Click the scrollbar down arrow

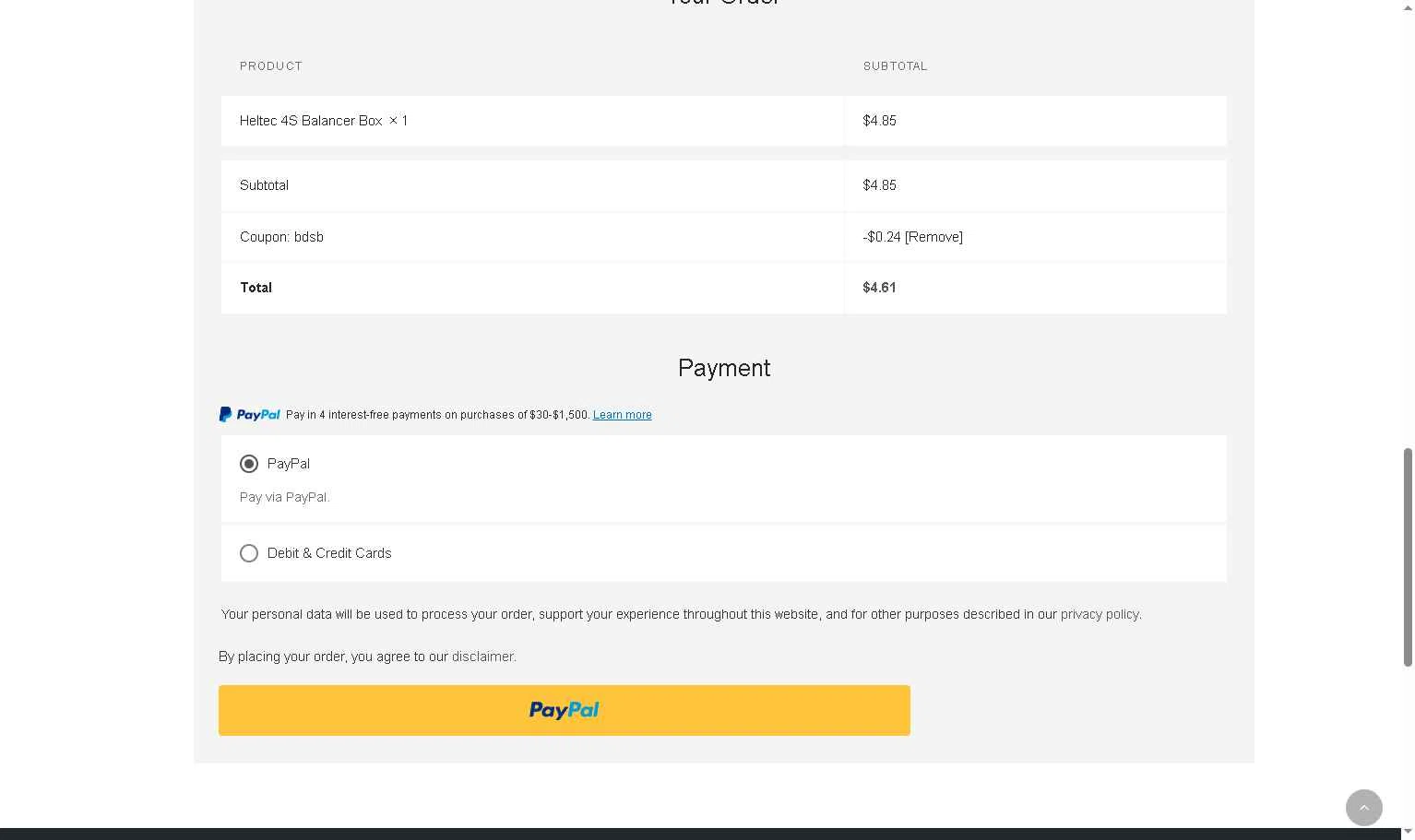point(1407,833)
